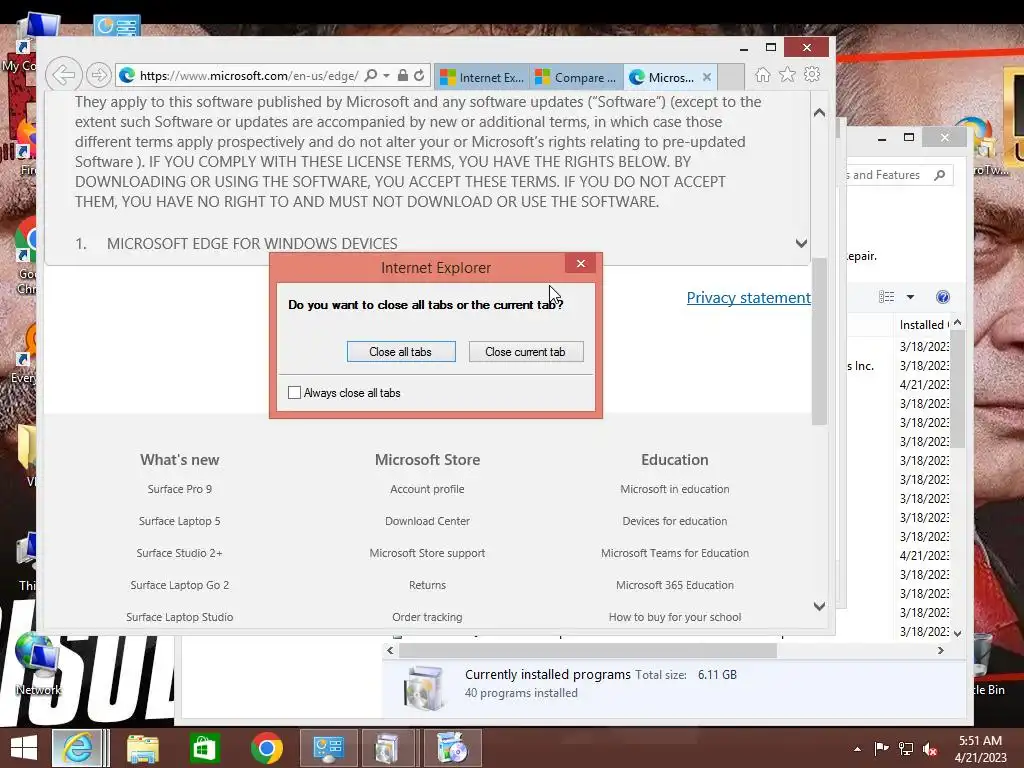Click the address bar search magnifier icon
This screenshot has height=768, width=1024.
[x=371, y=76]
